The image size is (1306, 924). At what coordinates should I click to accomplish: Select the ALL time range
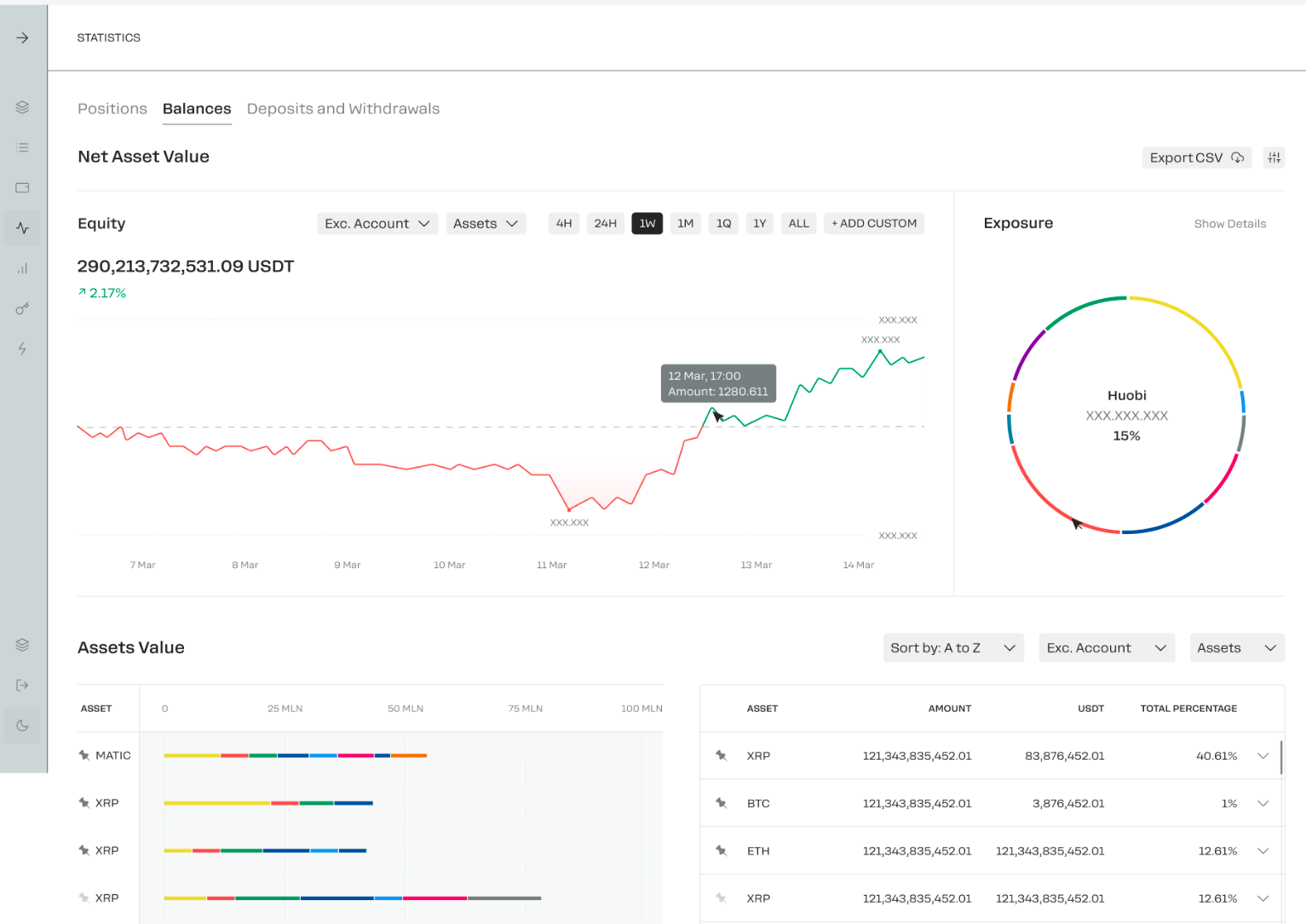click(799, 223)
